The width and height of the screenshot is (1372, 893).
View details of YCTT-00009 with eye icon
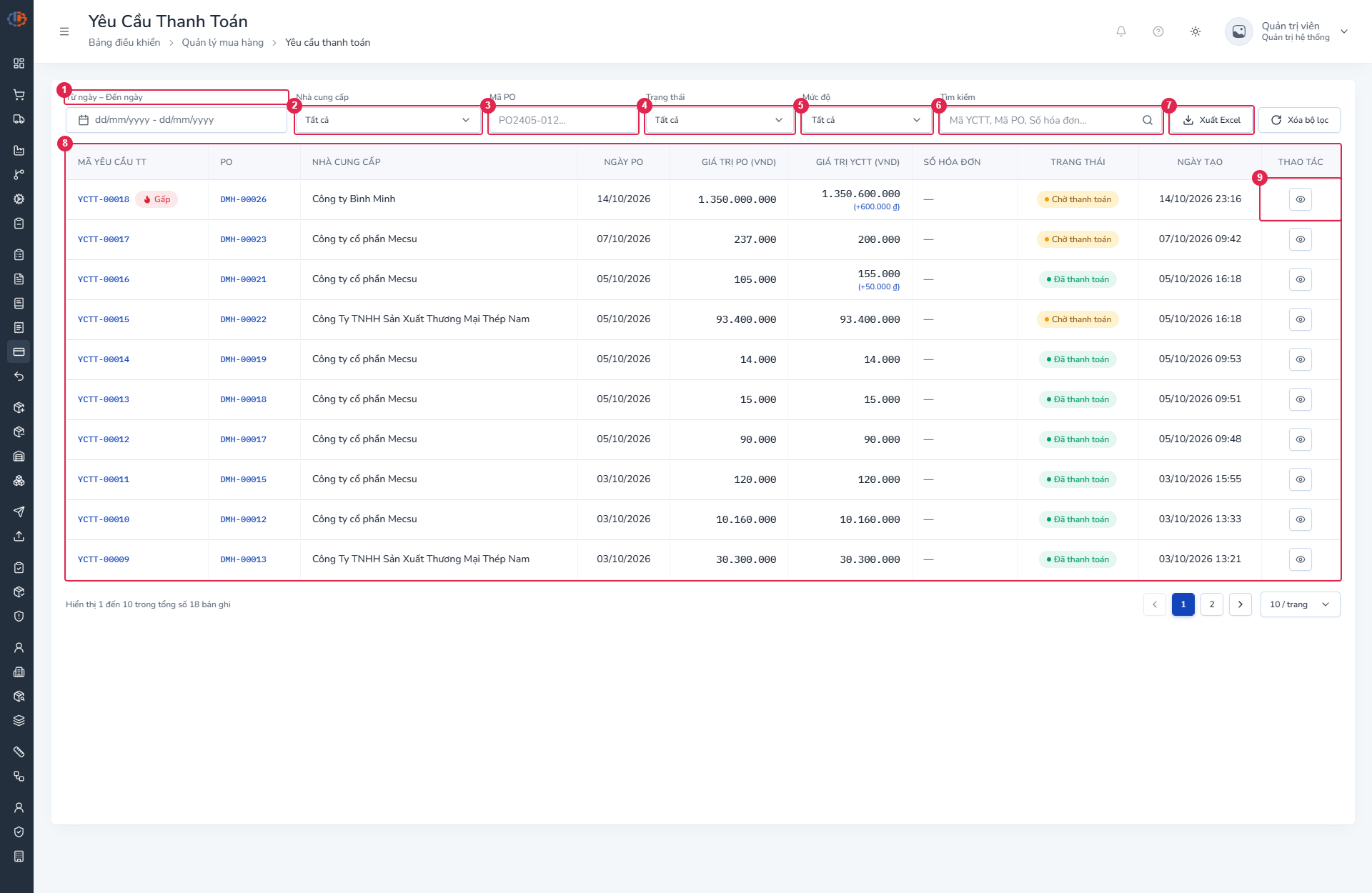tap(1301, 559)
